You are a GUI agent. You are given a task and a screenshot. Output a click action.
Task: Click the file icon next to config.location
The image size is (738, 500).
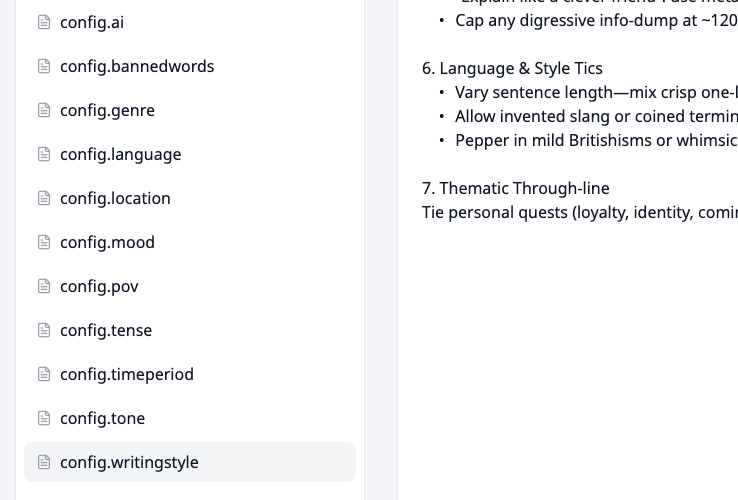[44, 198]
